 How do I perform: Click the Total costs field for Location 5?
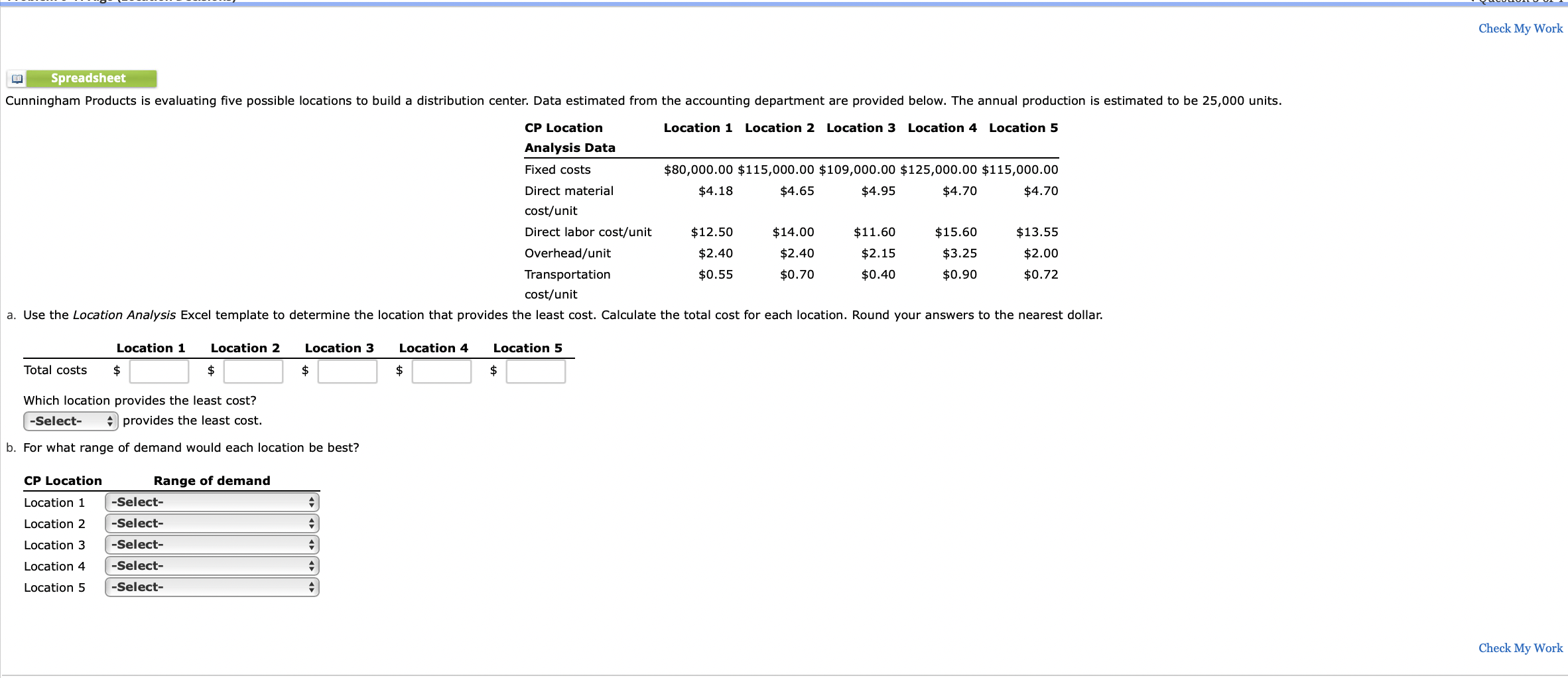[x=535, y=371]
